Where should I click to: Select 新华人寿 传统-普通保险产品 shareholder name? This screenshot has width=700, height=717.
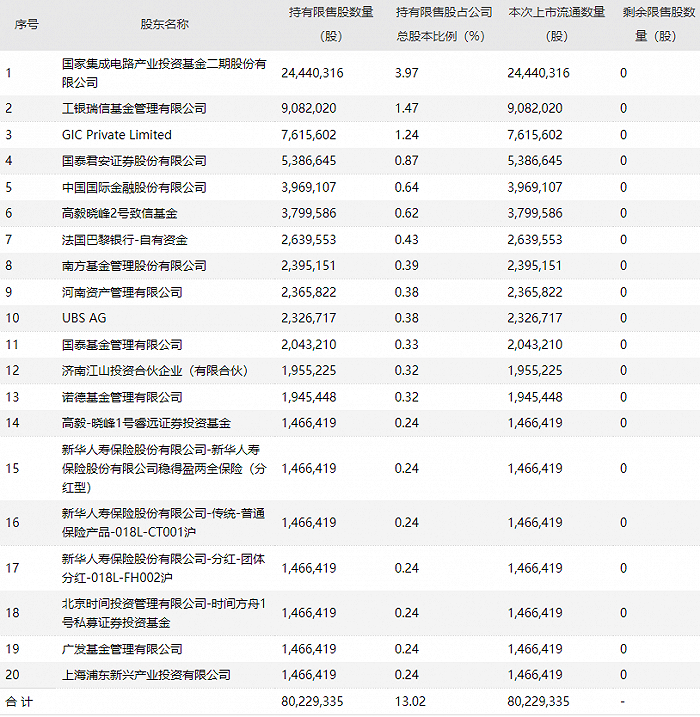click(163, 523)
